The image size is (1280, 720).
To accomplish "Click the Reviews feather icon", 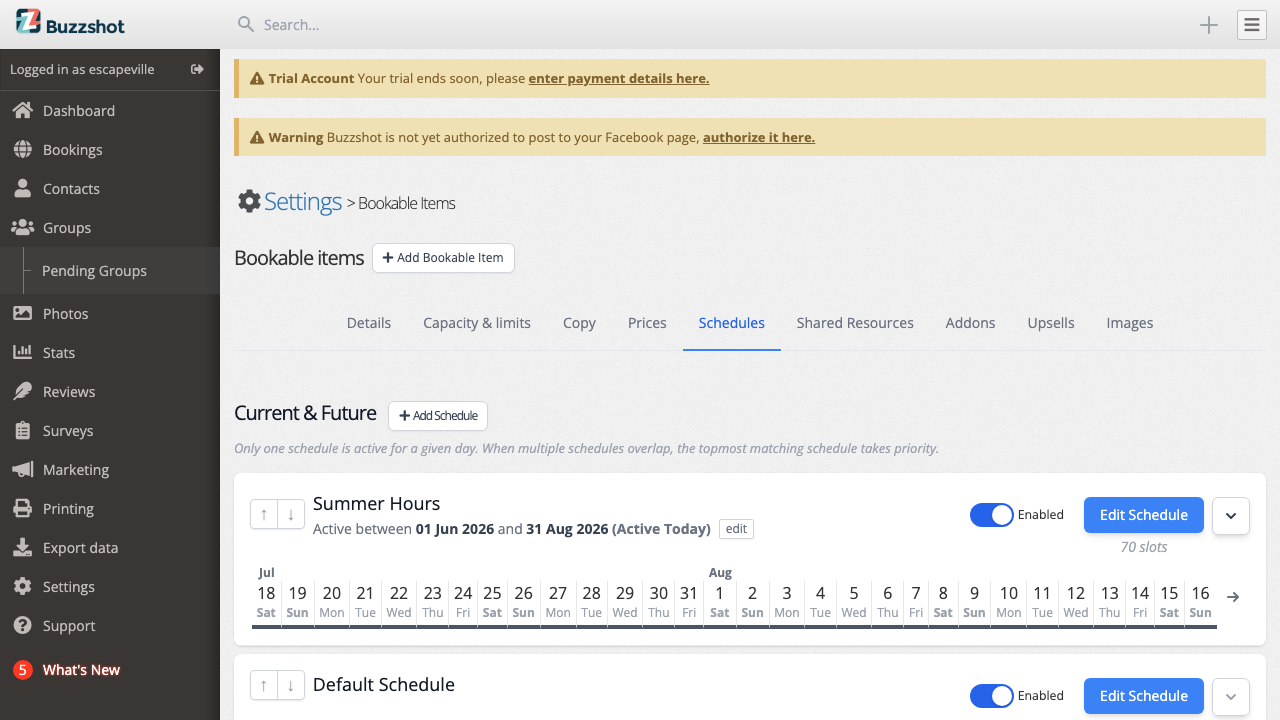I will coord(22,391).
